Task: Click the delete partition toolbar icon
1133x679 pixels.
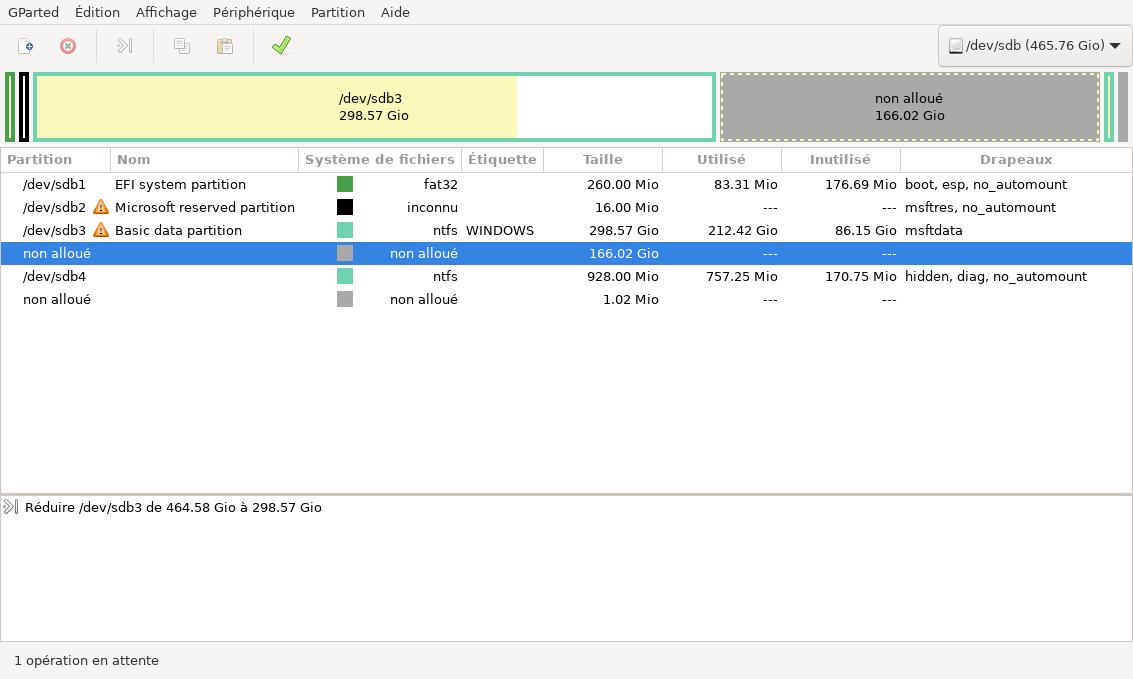Action: pyautogui.click(x=68, y=46)
